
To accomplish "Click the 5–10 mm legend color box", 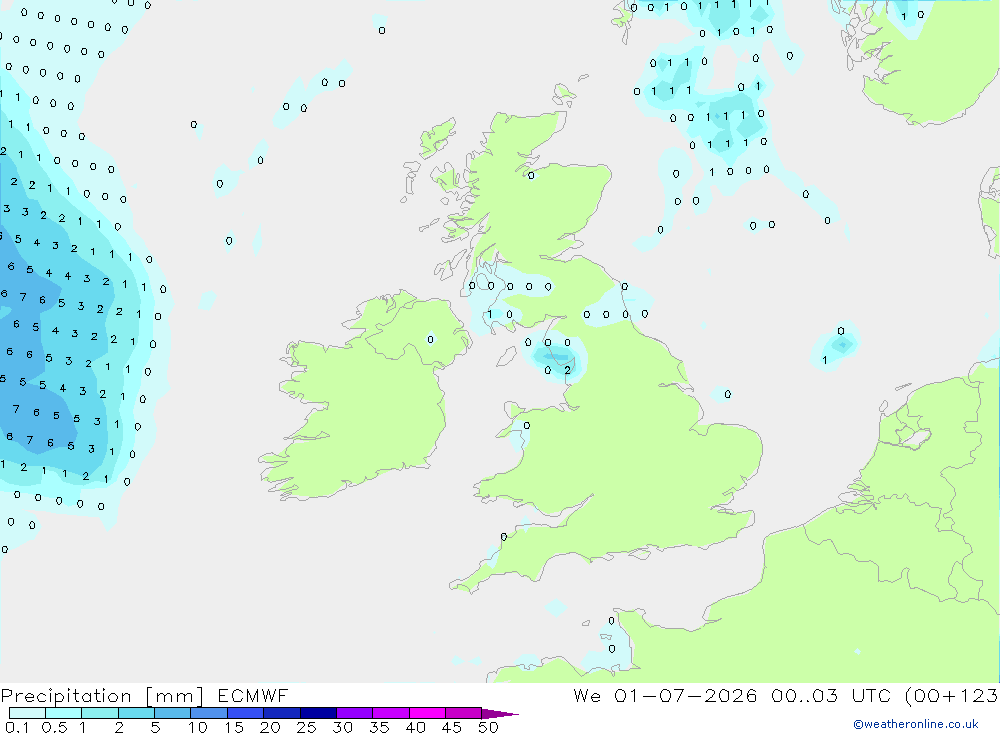I will 173,713.
